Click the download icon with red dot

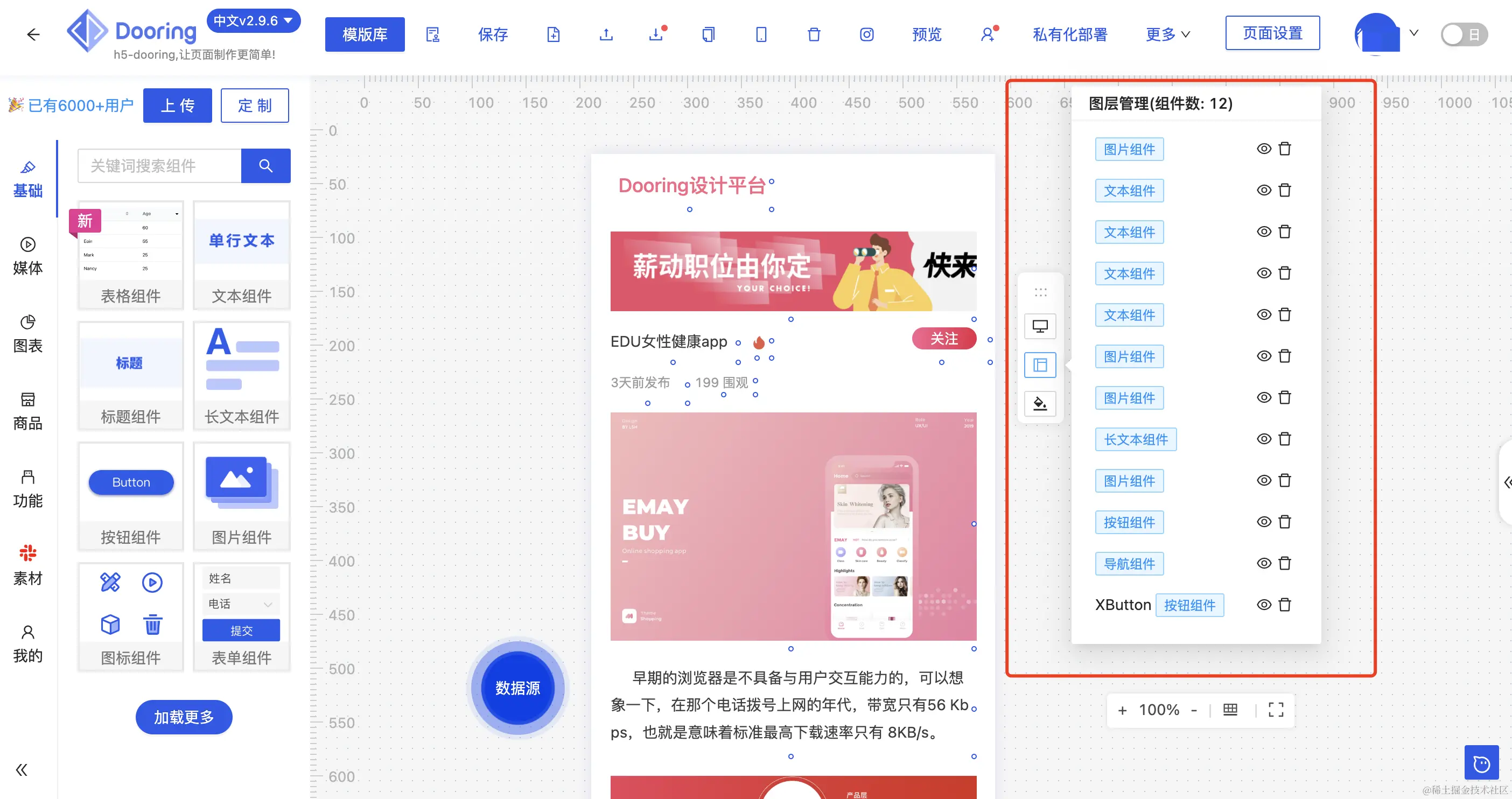click(x=657, y=34)
